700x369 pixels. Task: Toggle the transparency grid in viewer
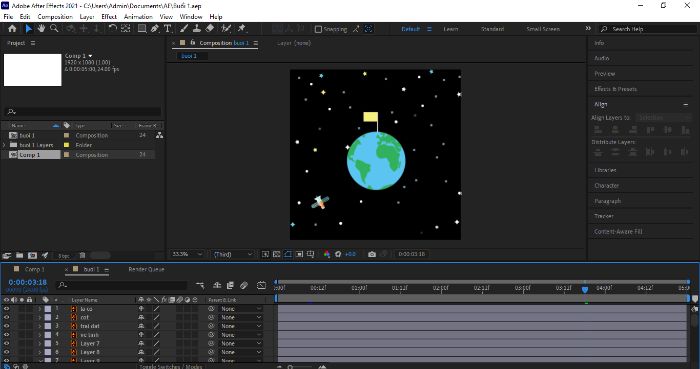pos(276,254)
